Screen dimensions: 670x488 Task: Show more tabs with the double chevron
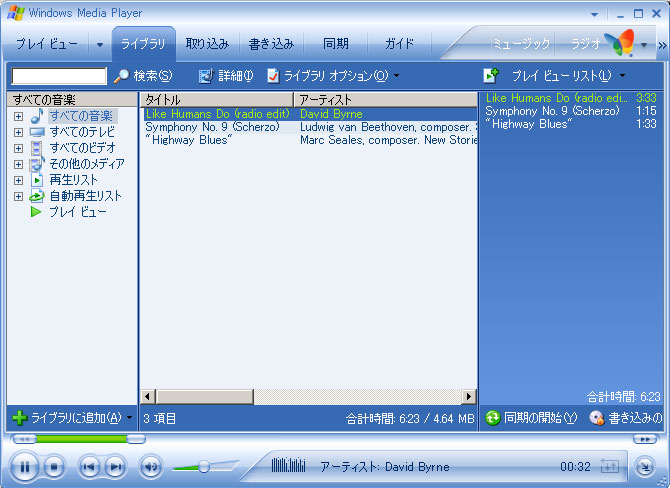(662, 45)
